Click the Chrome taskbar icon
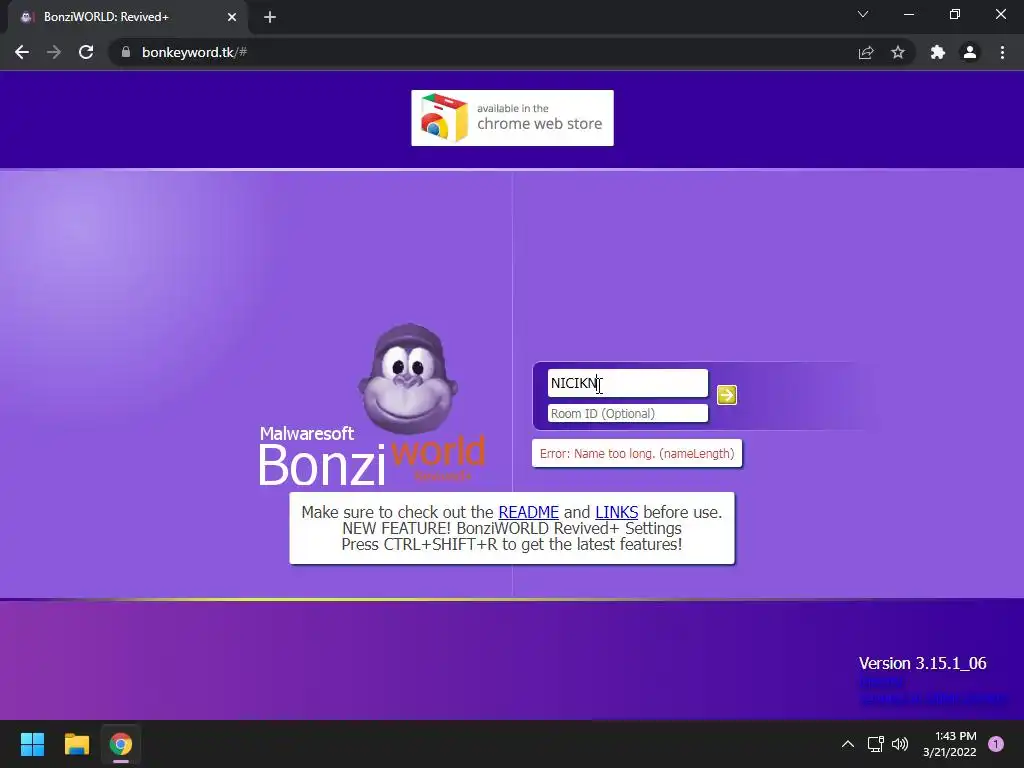 click(x=121, y=744)
